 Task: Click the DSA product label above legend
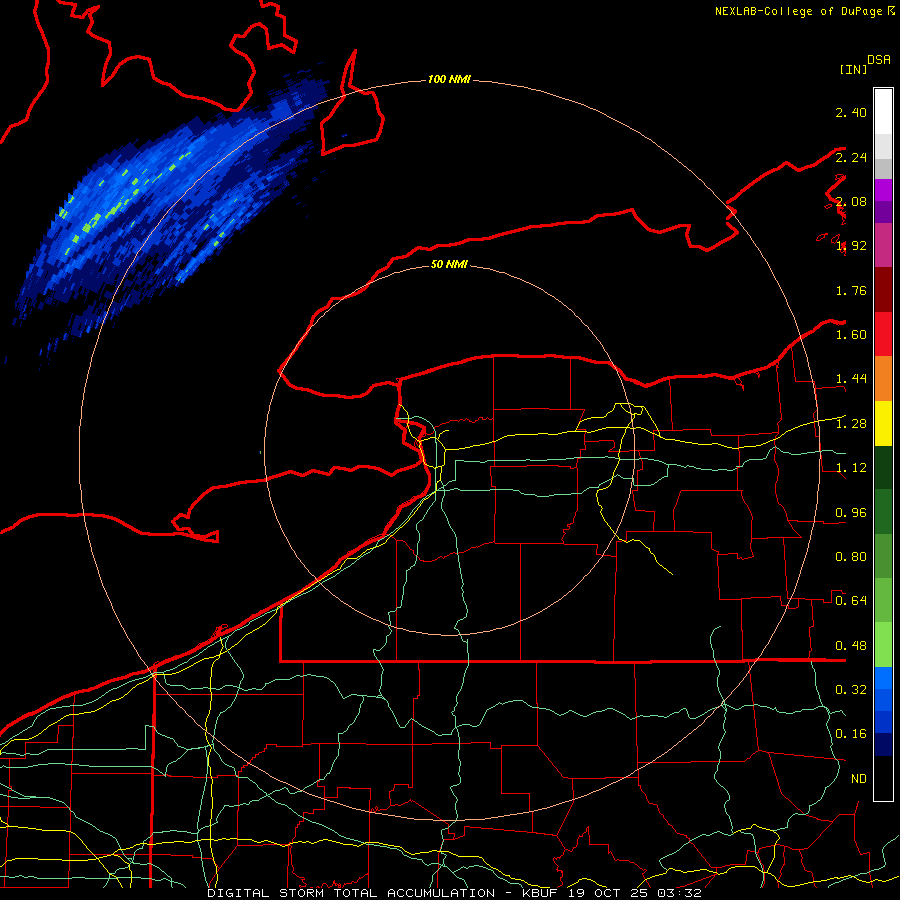coord(878,60)
